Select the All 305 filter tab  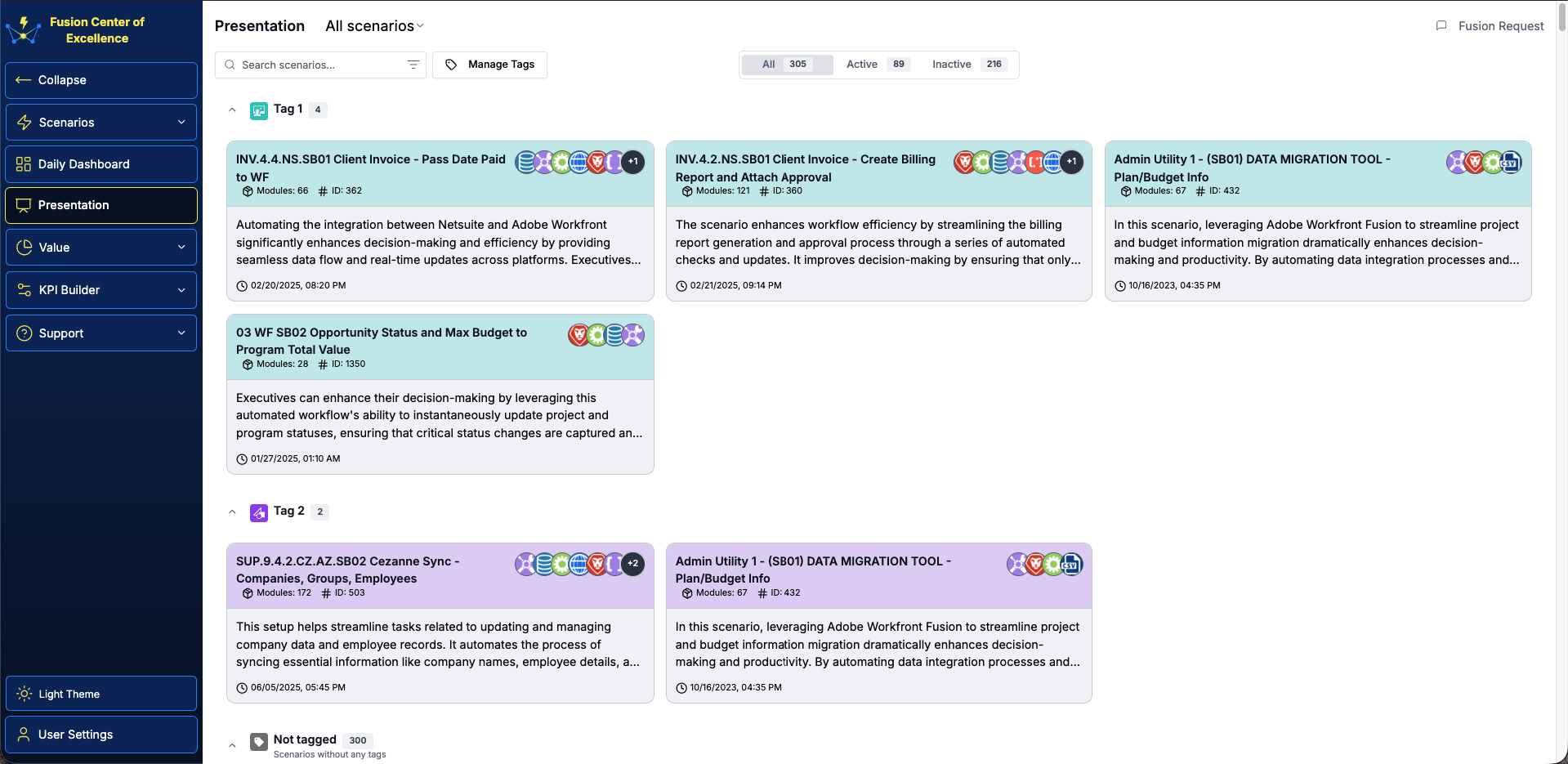coord(787,65)
